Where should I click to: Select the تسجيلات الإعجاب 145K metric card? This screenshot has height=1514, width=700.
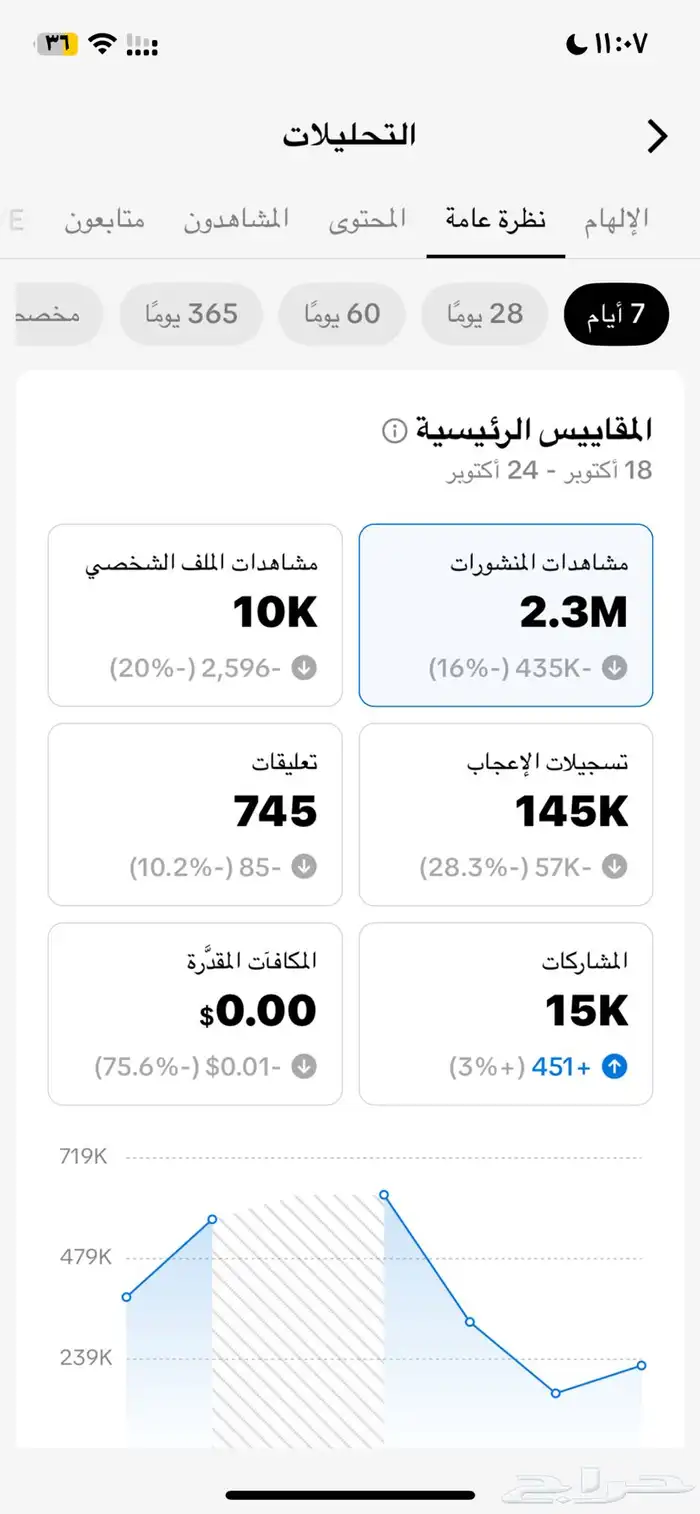click(x=505, y=814)
